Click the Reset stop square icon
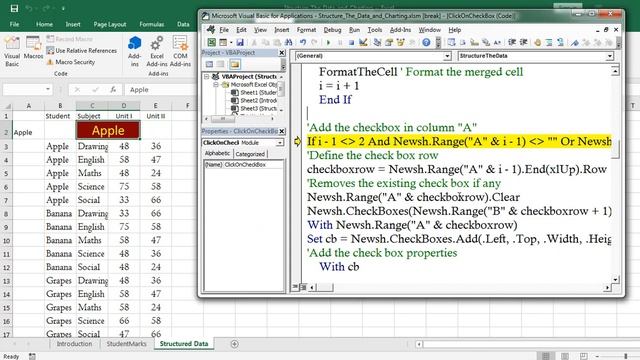The width and height of the screenshot is (640, 360). [351, 42]
